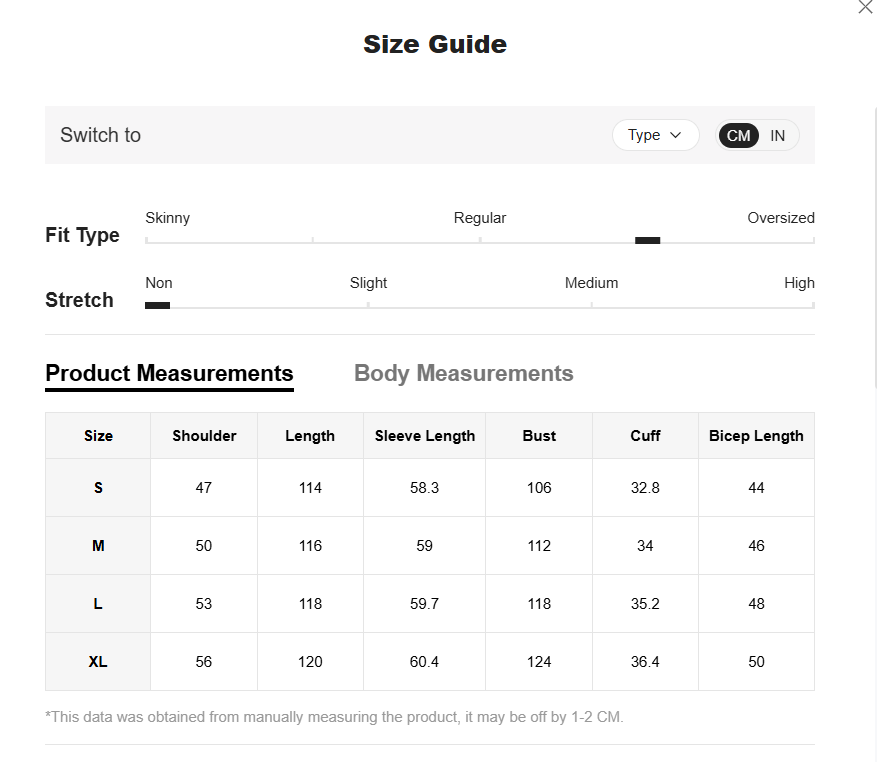Screen dimensions: 877x762
Task: Click the Bicep Length column header
Action: coord(756,436)
